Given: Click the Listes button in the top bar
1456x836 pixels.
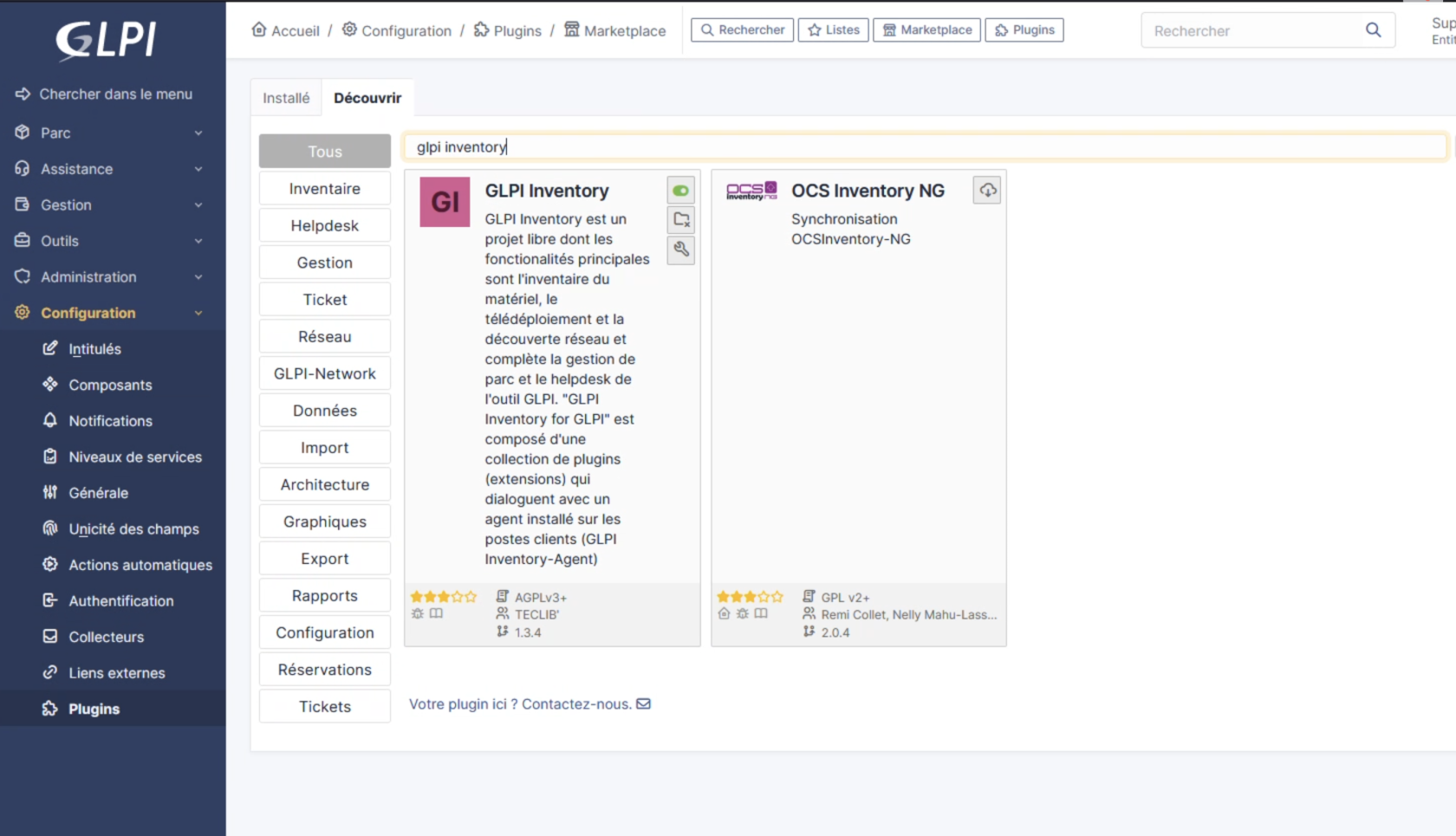Looking at the screenshot, I should pos(833,30).
